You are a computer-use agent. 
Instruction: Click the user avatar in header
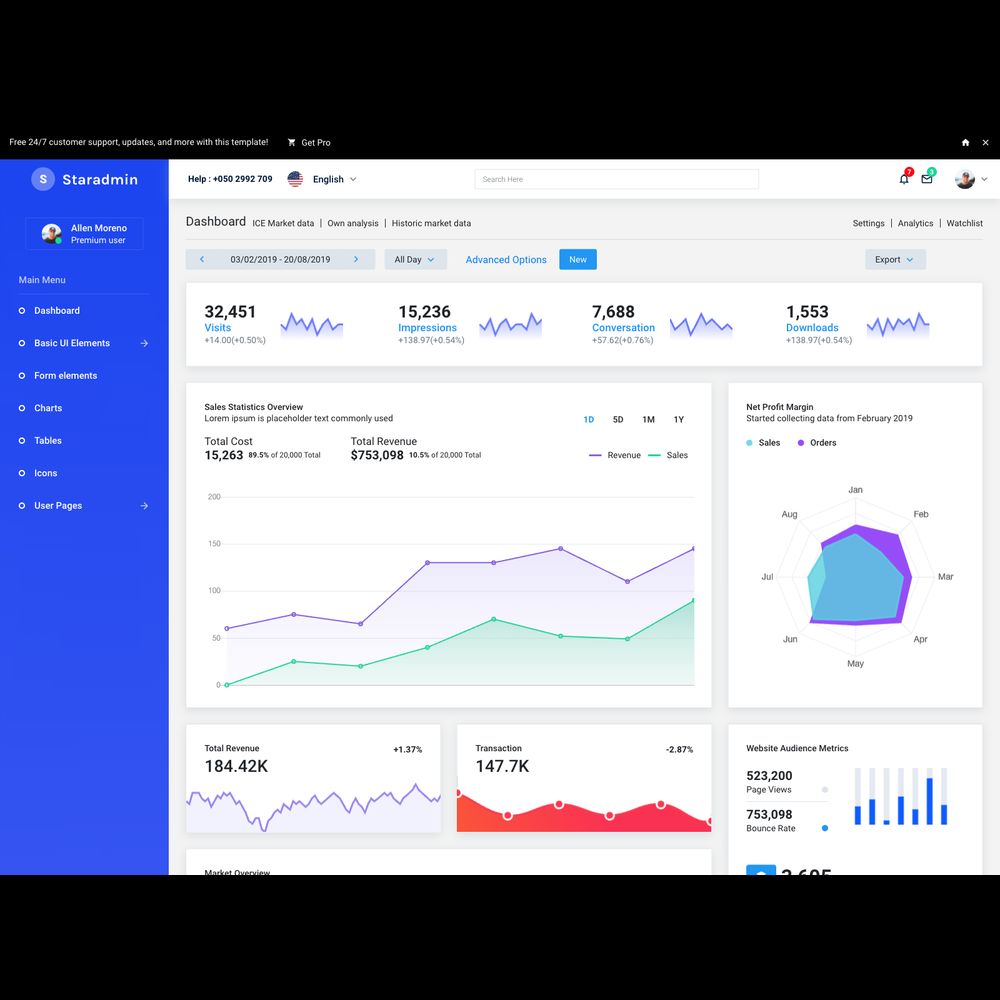click(964, 179)
